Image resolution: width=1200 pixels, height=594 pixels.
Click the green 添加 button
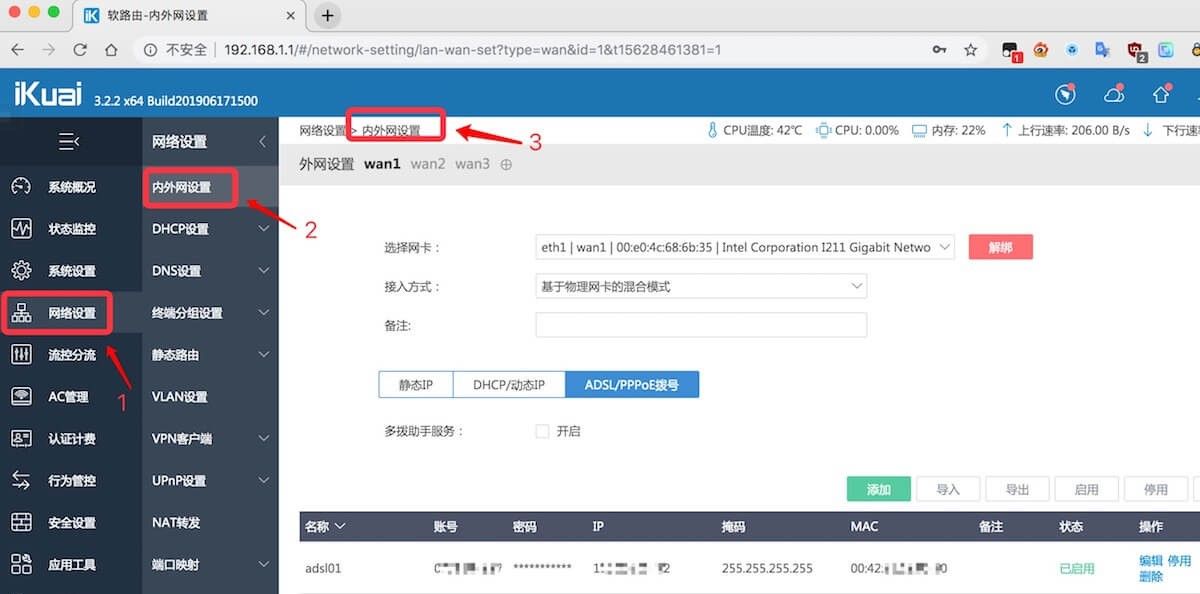point(879,489)
